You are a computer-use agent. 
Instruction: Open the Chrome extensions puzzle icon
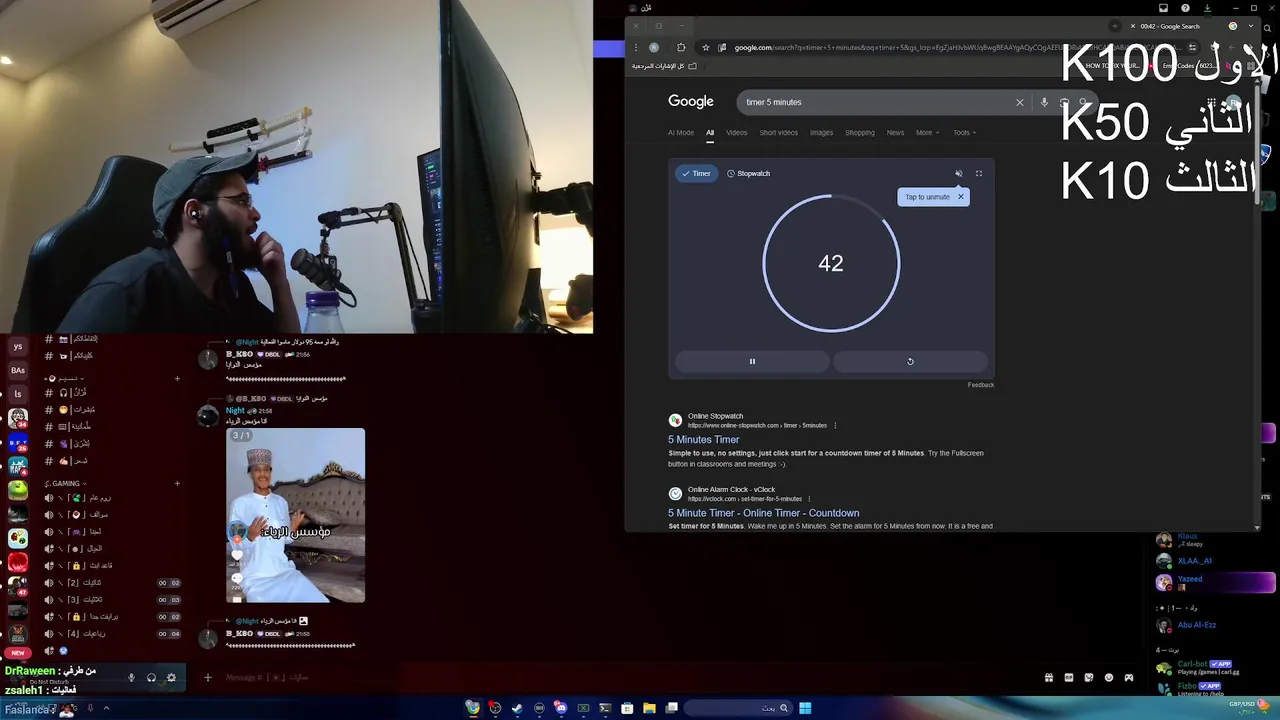(681, 47)
